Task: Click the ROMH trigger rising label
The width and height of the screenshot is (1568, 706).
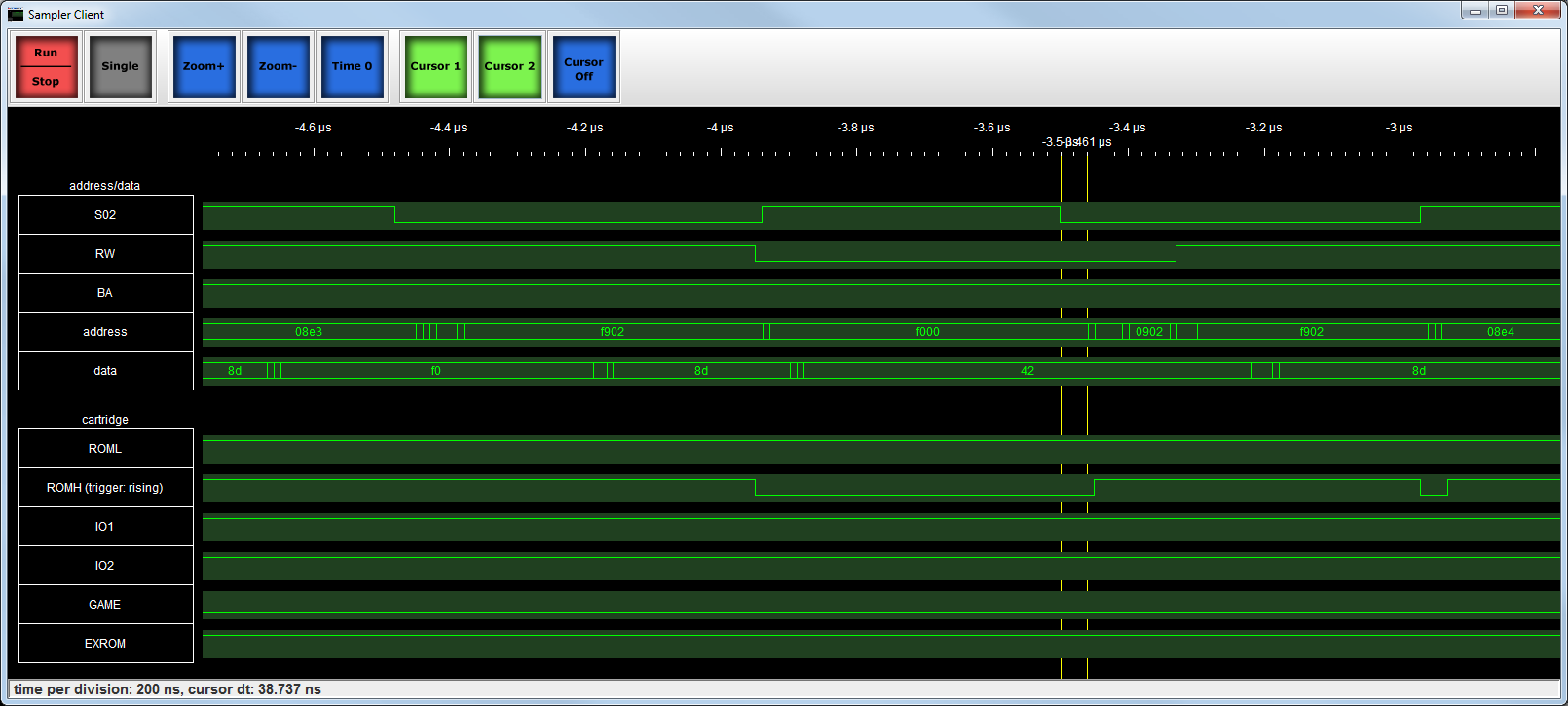Action: coord(105,488)
